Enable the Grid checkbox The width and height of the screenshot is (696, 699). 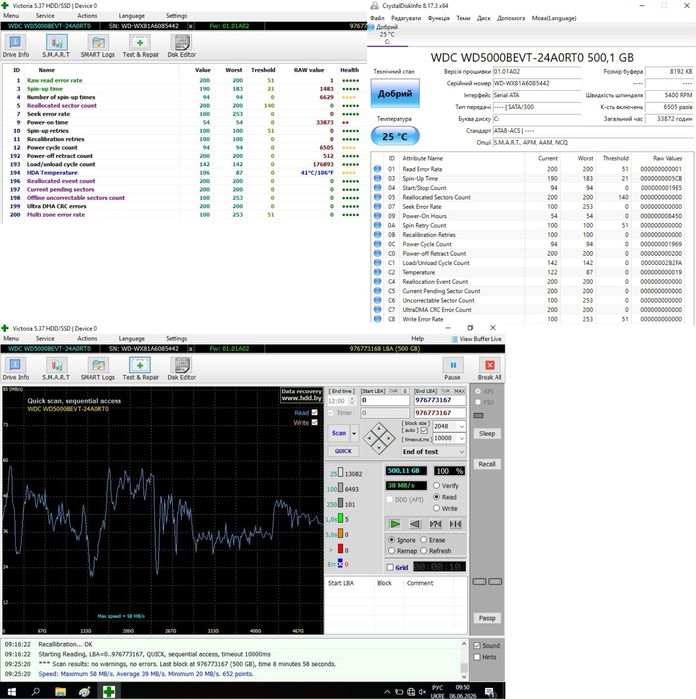click(x=391, y=567)
